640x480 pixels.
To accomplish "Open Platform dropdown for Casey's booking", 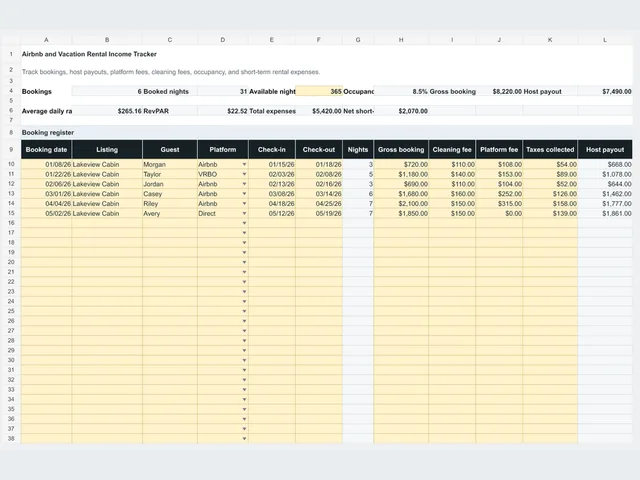I will 244,194.
